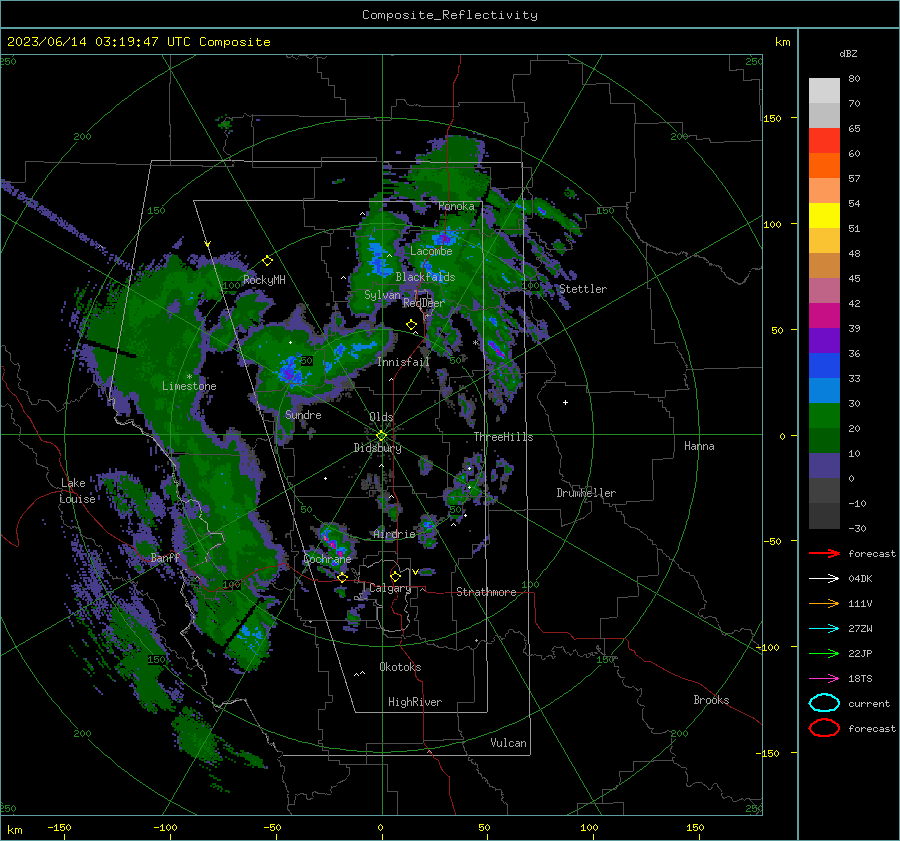
Task: Click the Airdrie city label
Action: coord(394,534)
